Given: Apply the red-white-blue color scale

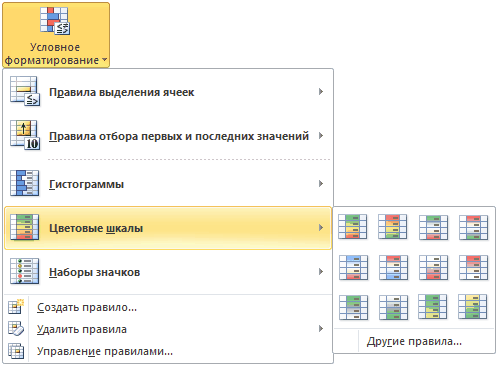Looking at the screenshot, I should (x=393, y=267).
